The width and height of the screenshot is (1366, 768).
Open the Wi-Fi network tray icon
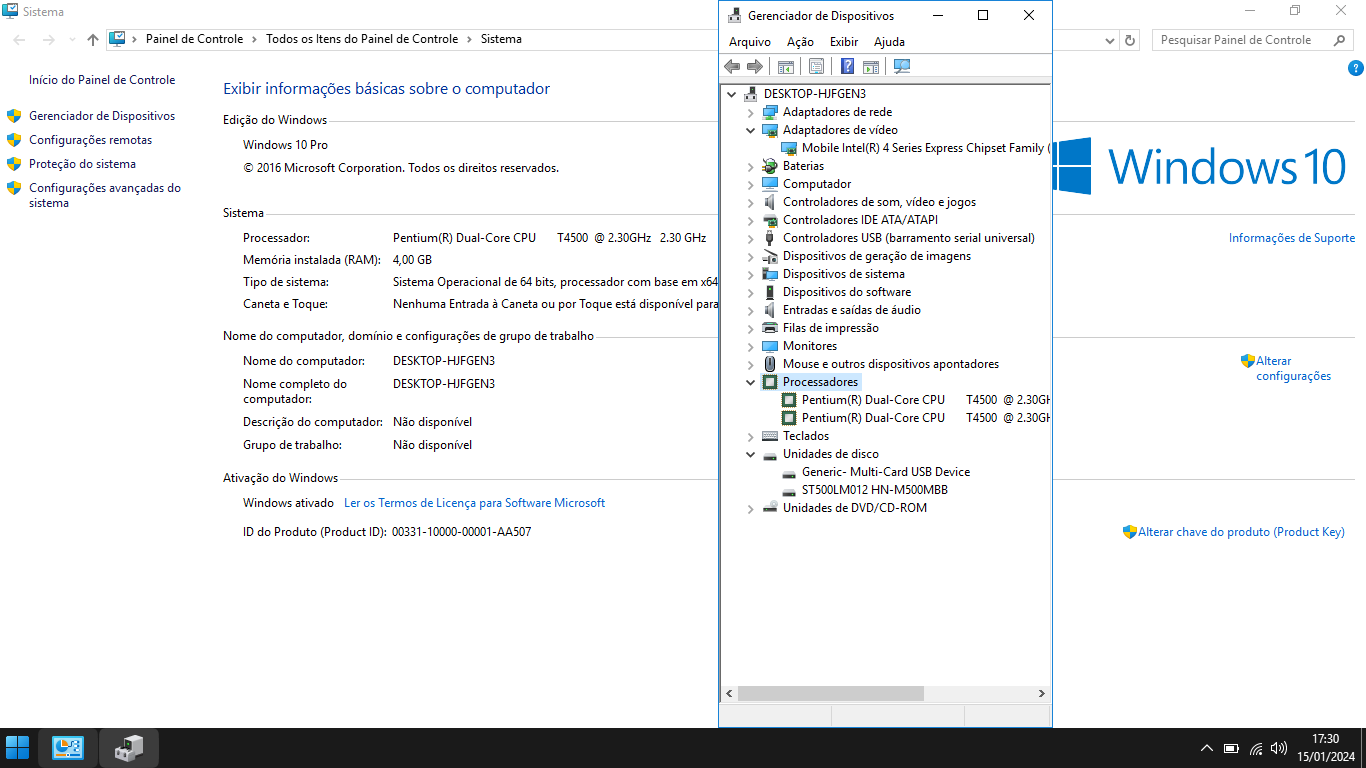(1255, 748)
